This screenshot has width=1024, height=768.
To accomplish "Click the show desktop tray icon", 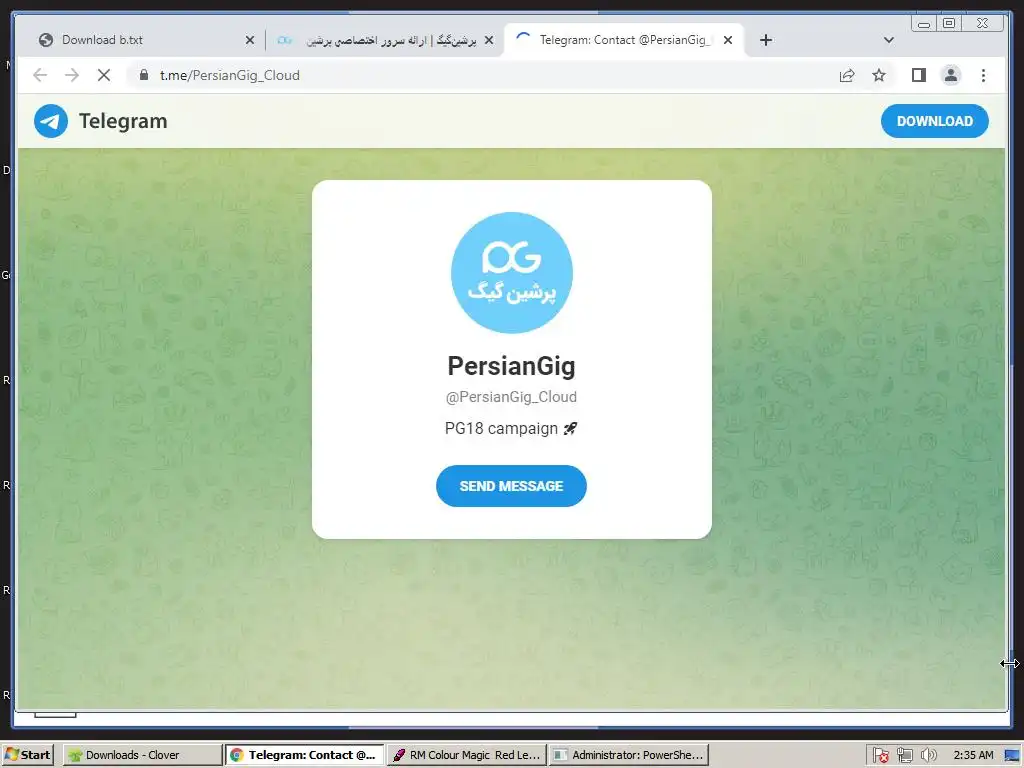I will click(x=1013, y=756).
